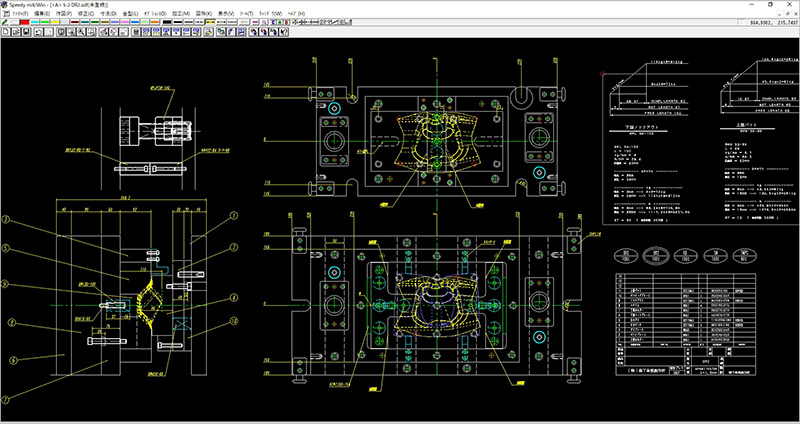The image size is (800, 424).
Task: Save drawing with the floppy disk icon
Action: tap(25, 32)
